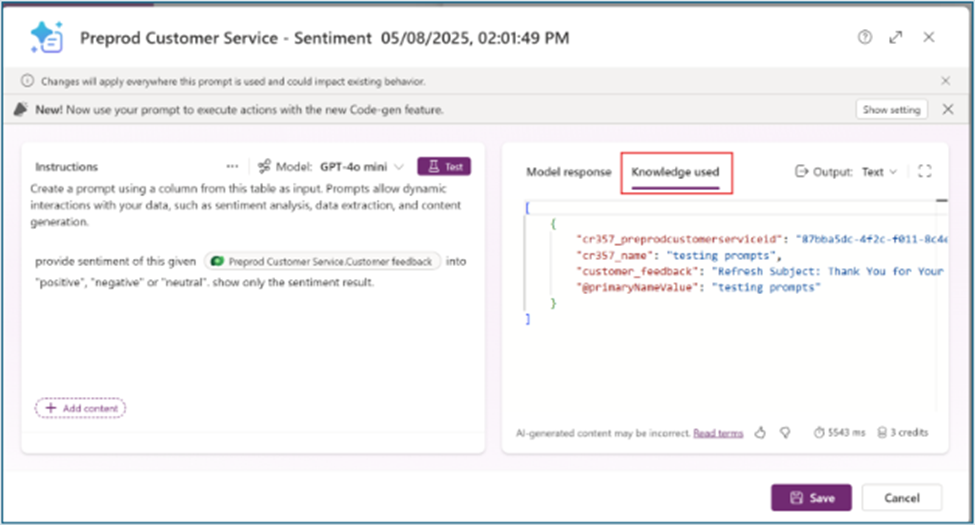Click the credits icon beside 3 credits

pyautogui.click(x=882, y=432)
